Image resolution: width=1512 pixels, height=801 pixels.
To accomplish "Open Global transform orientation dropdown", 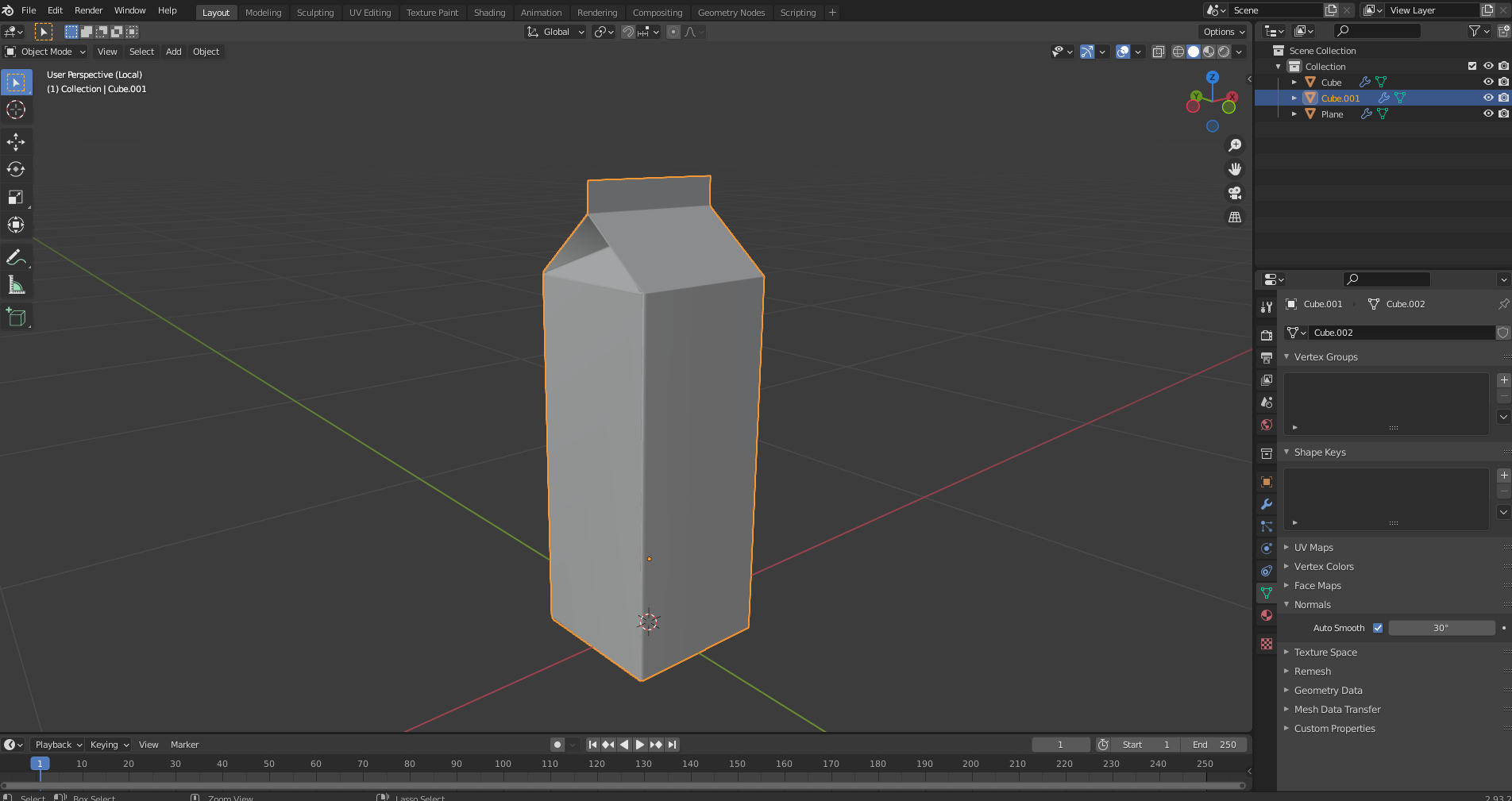I will [556, 32].
